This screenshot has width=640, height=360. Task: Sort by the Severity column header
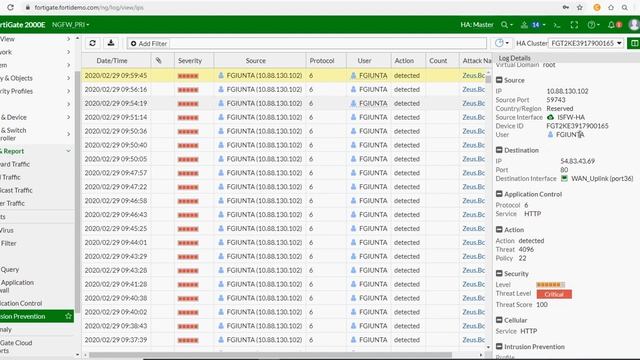[190, 60]
